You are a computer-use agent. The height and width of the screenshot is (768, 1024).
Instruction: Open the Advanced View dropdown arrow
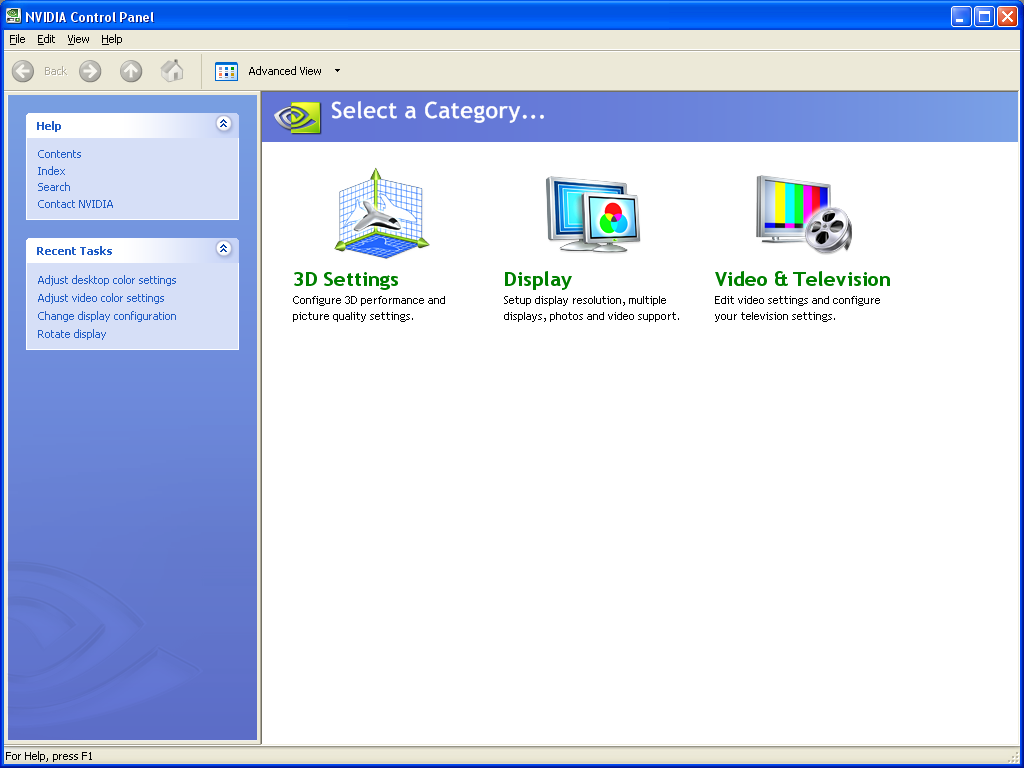tap(337, 71)
